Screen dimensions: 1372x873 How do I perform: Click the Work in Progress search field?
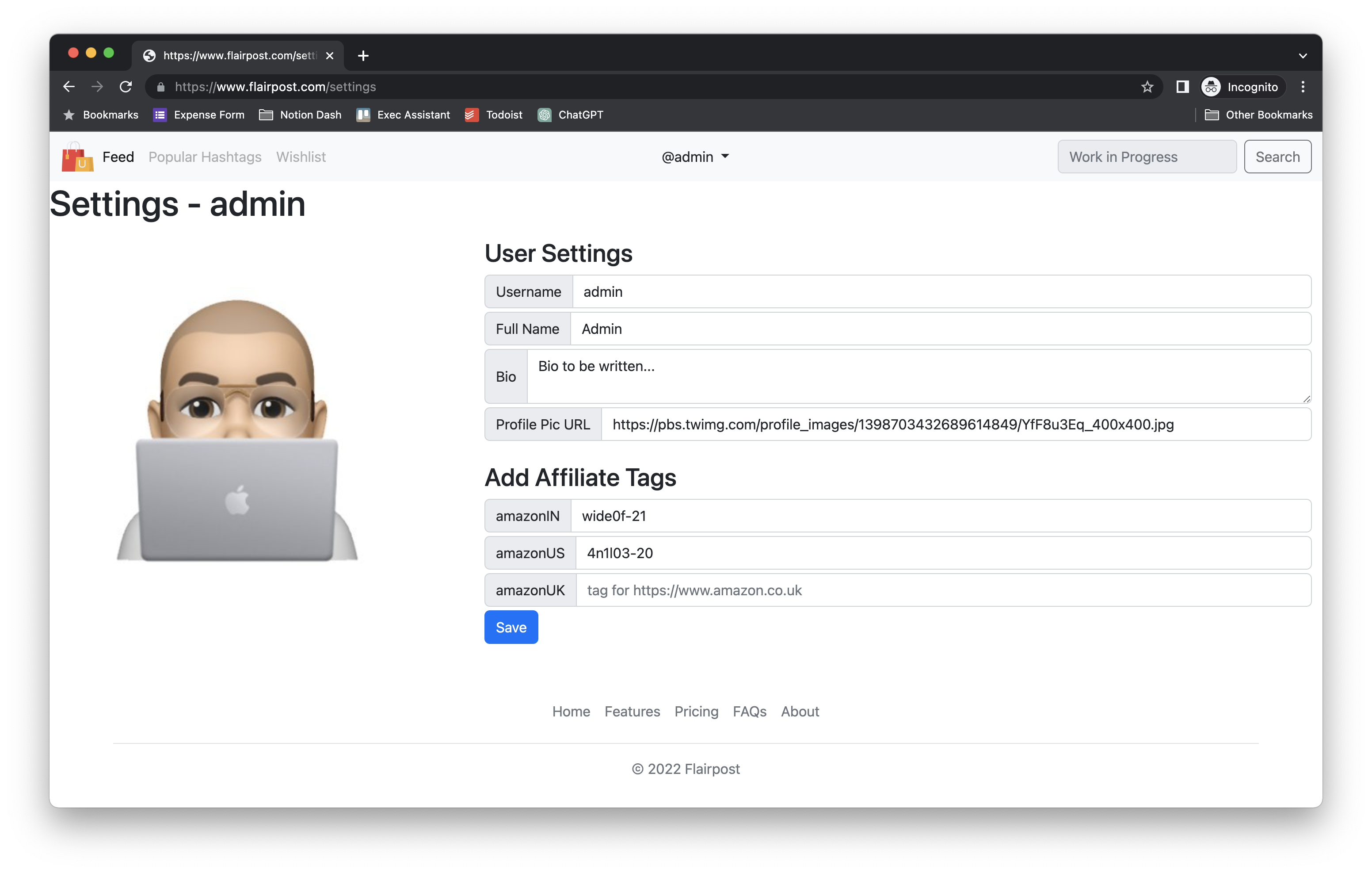(x=1147, y=157)
